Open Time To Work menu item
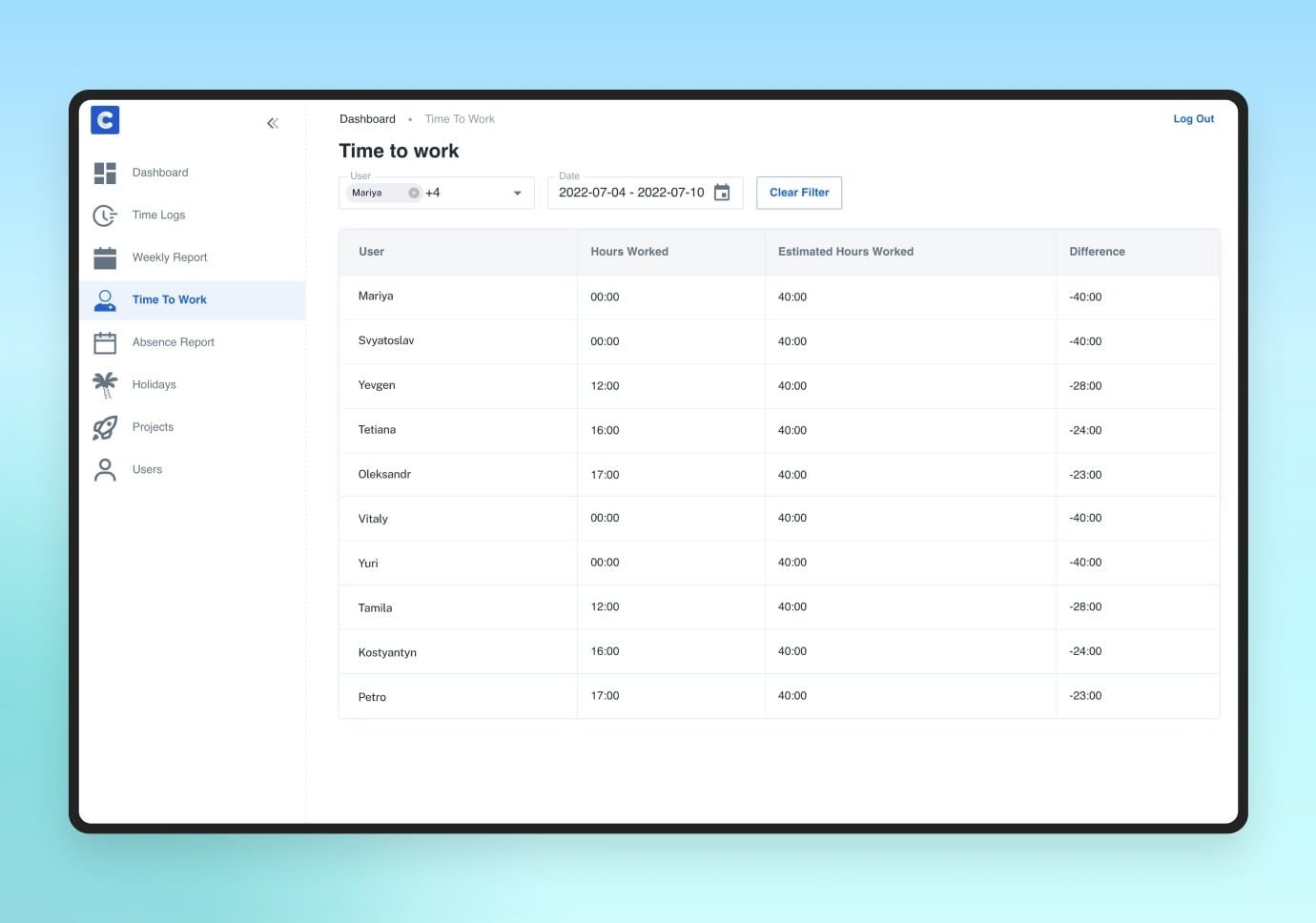The width and height of the screenshot is (1316, 923). click(169, 299)
